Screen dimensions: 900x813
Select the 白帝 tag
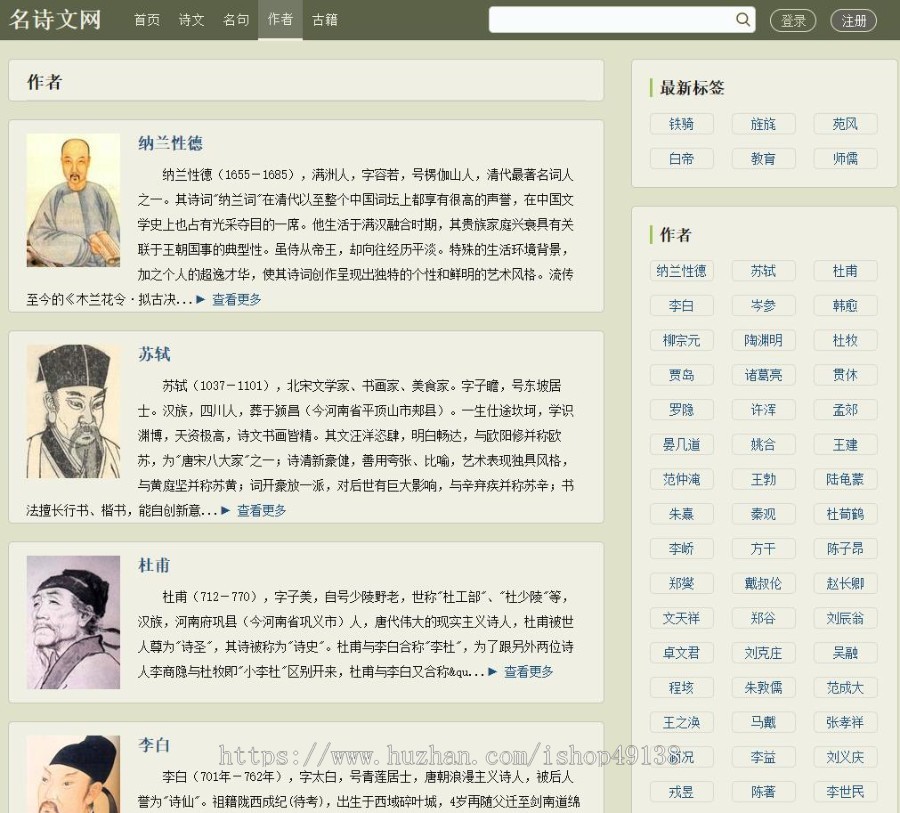click(681, 158)
